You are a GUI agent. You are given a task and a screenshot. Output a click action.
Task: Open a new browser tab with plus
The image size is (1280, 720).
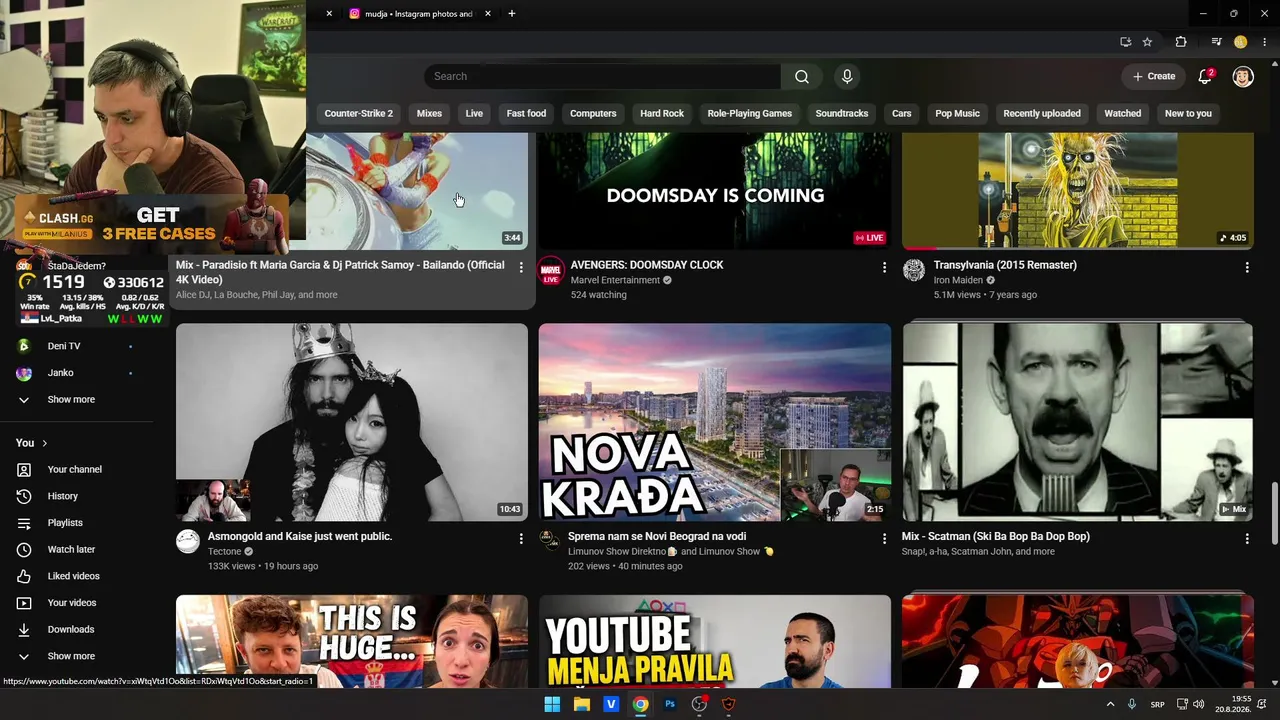pyautogui.click(x=512, y=14)
